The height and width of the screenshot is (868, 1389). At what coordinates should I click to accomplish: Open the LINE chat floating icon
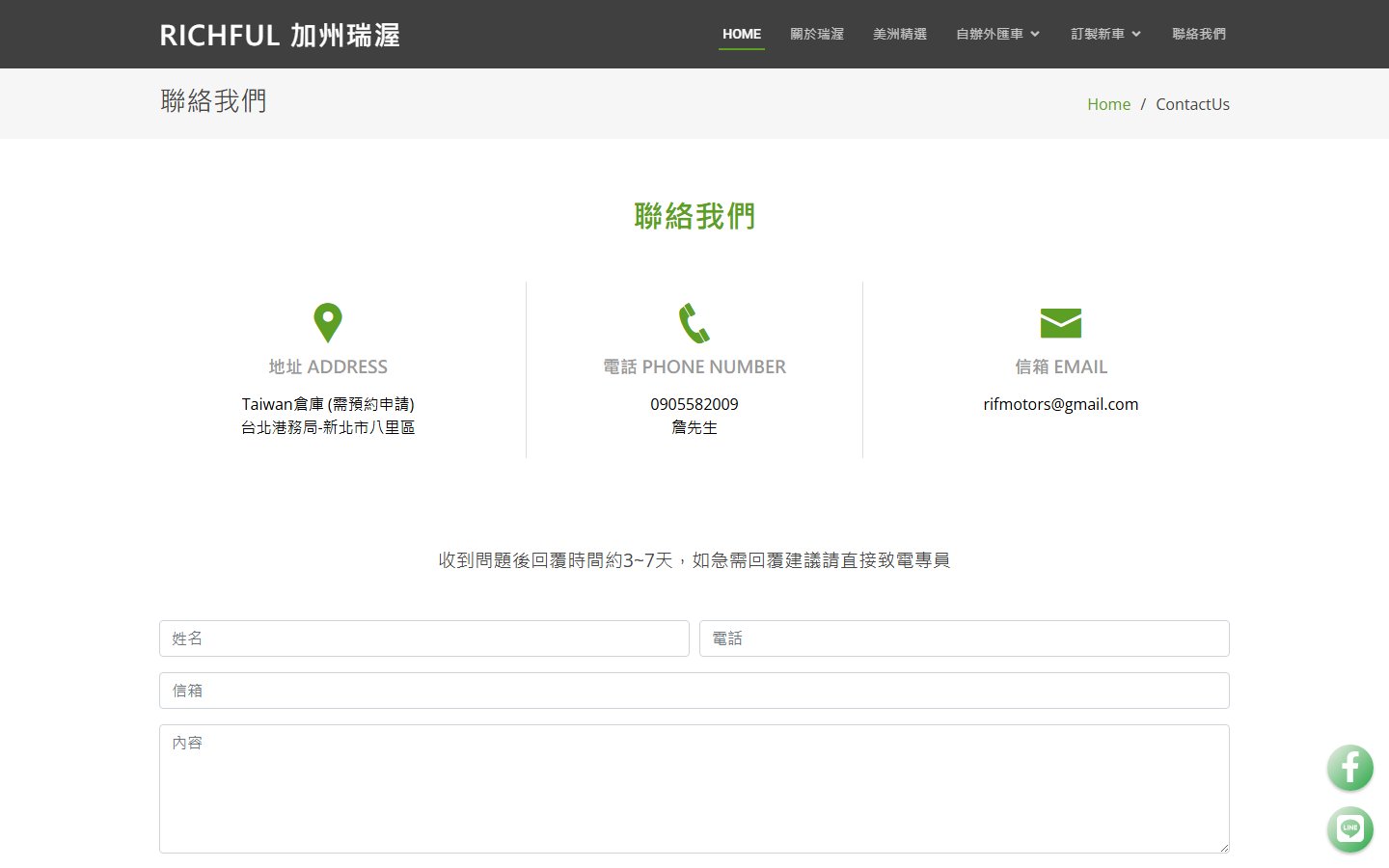1349,828
